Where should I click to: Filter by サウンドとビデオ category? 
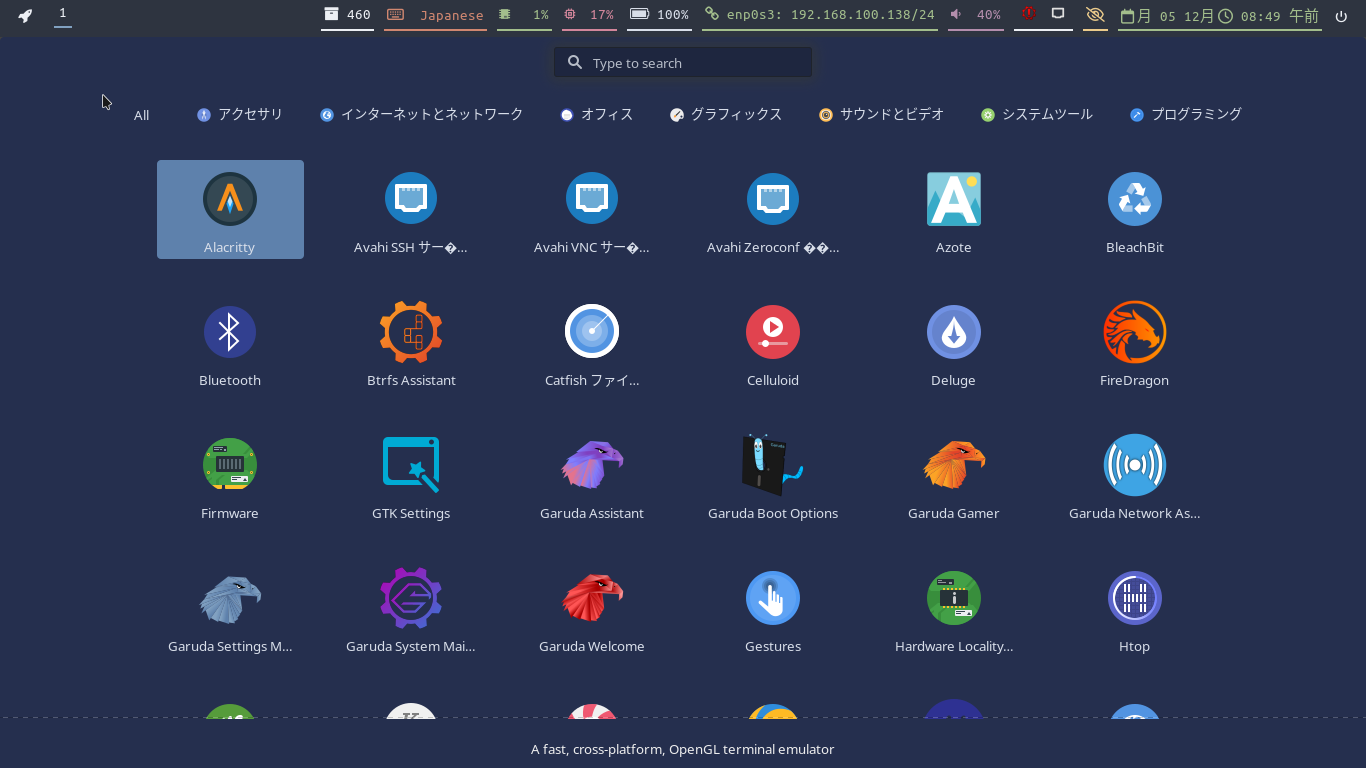point(881,115)
